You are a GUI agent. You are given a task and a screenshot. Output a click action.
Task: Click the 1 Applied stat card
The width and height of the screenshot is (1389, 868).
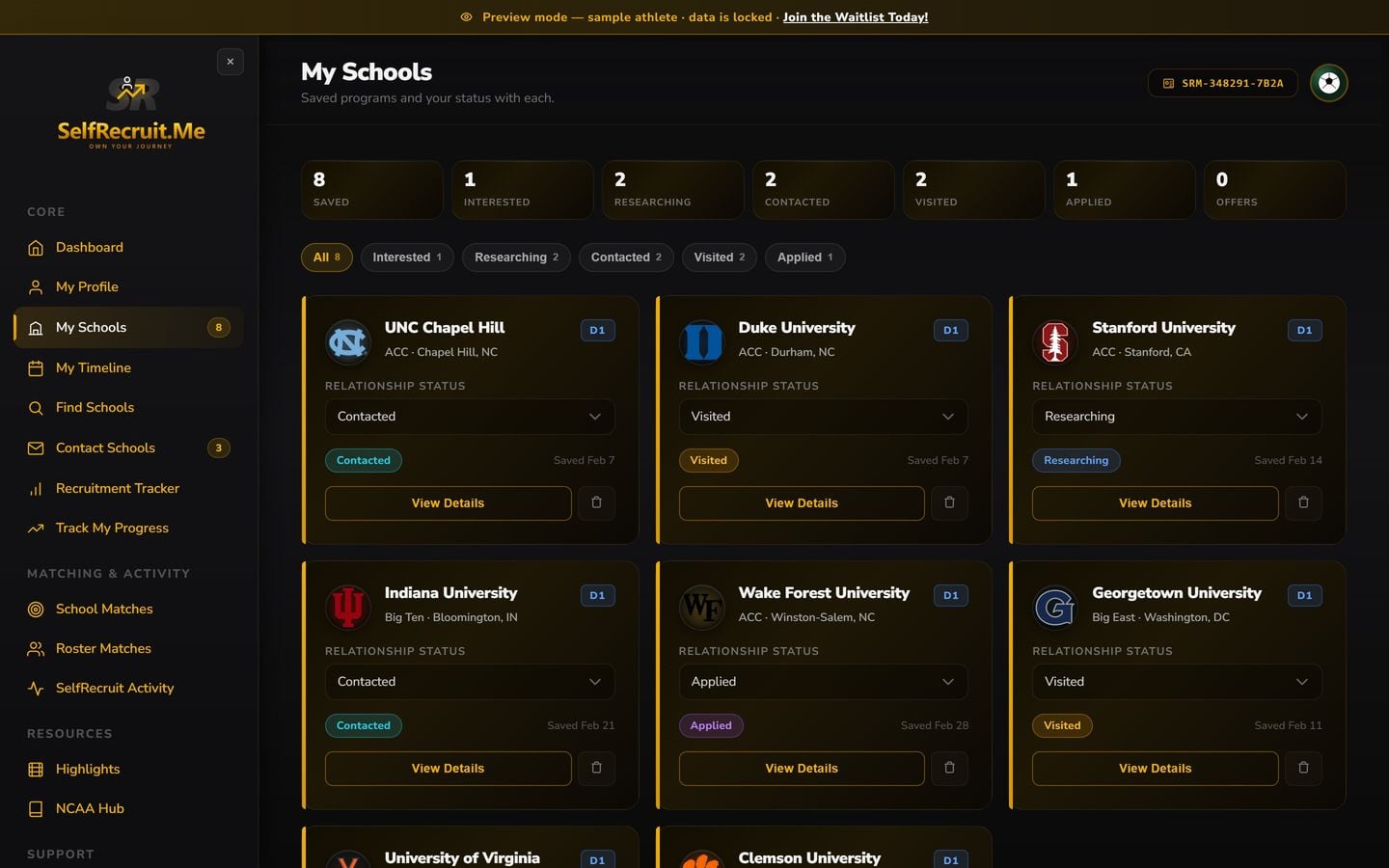point(1125,190)
